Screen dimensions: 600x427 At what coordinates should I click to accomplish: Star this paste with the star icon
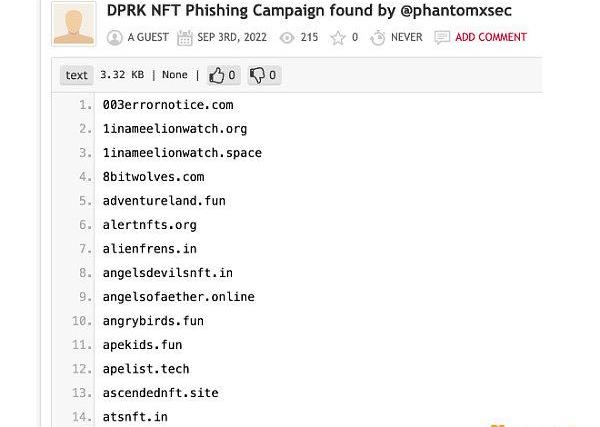[x=338, y=38]
